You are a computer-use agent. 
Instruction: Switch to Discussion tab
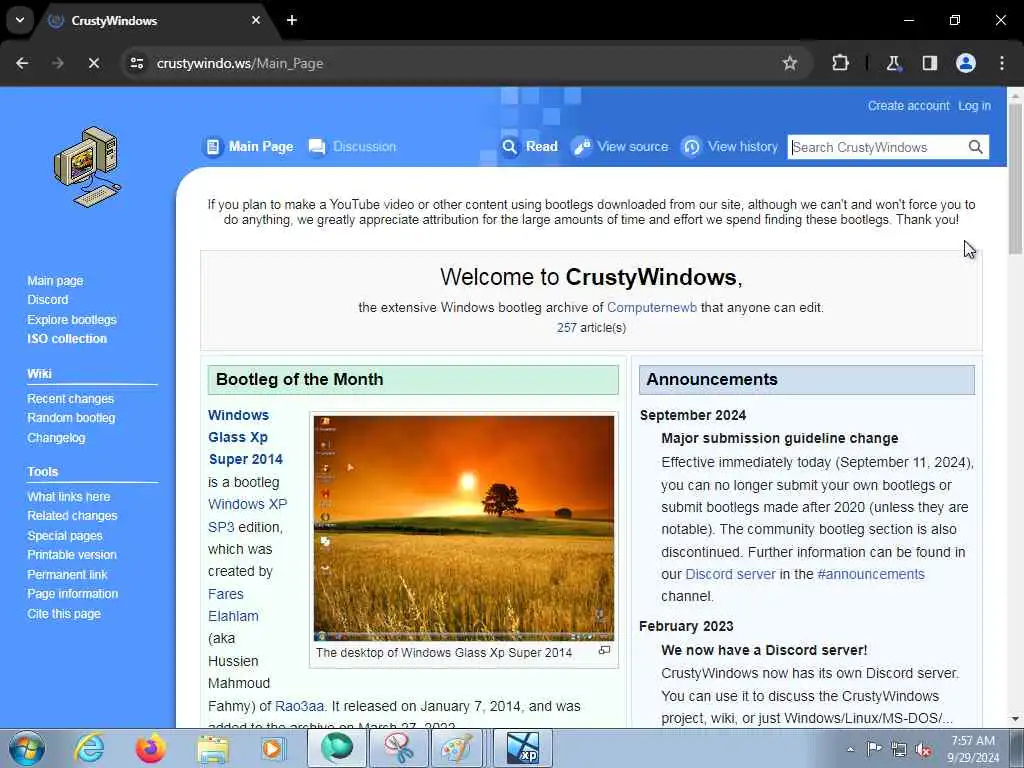coord(353,147)
